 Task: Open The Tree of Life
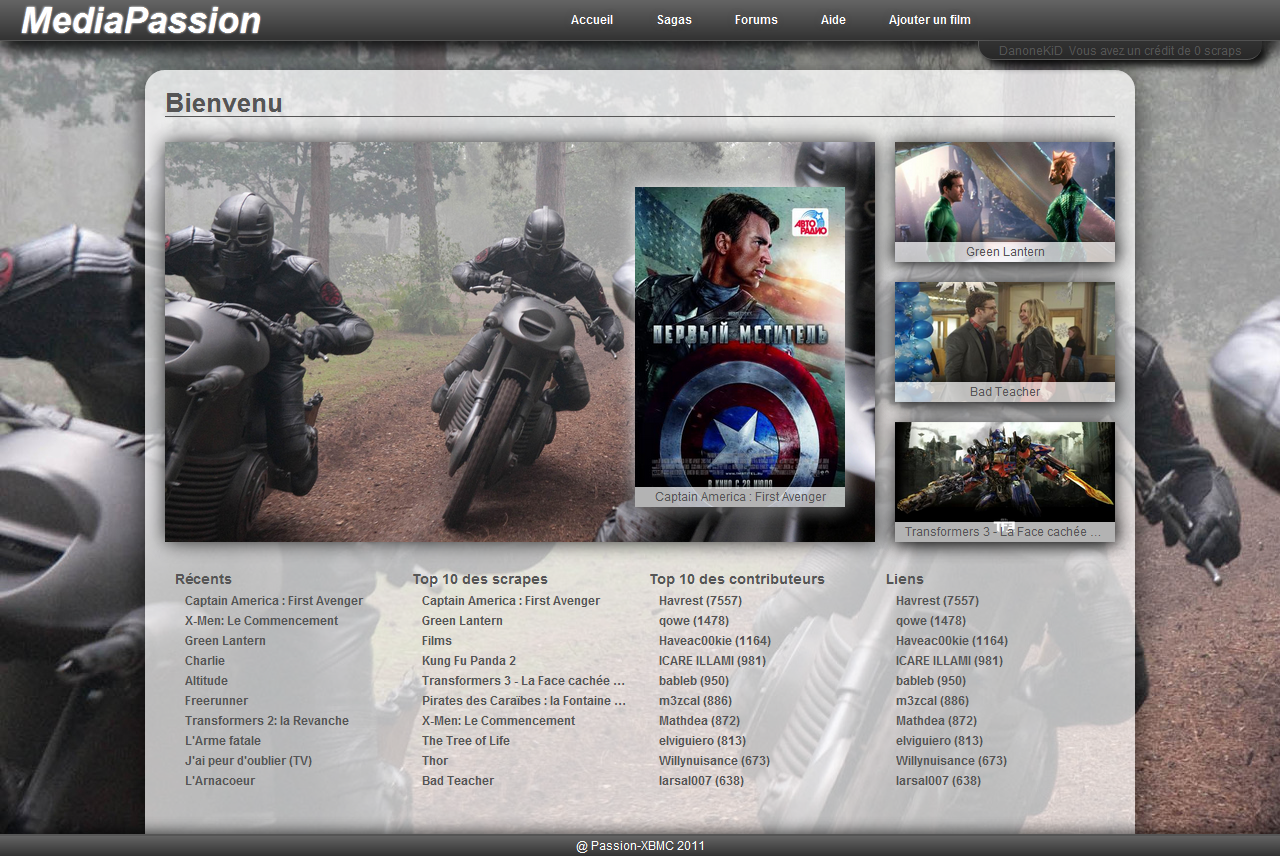[466, 741]
